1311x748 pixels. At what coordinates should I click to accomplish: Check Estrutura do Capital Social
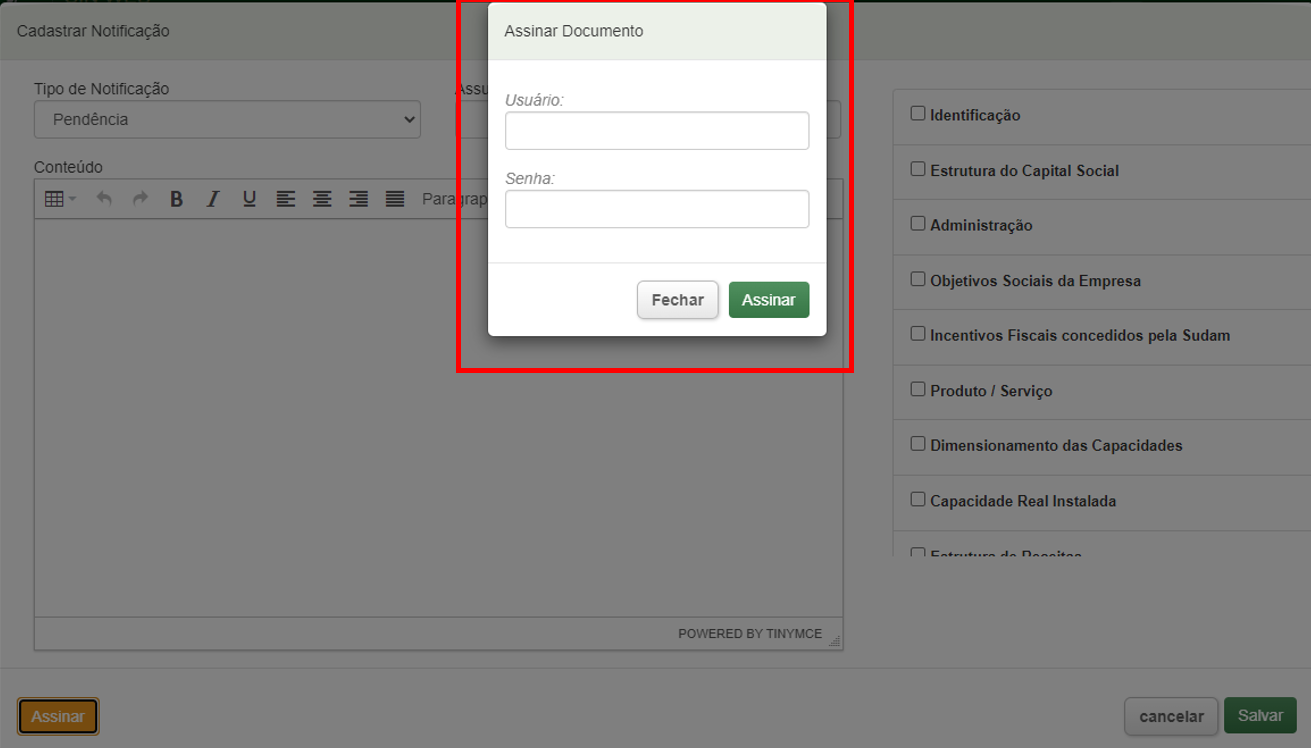pos(917,169)
